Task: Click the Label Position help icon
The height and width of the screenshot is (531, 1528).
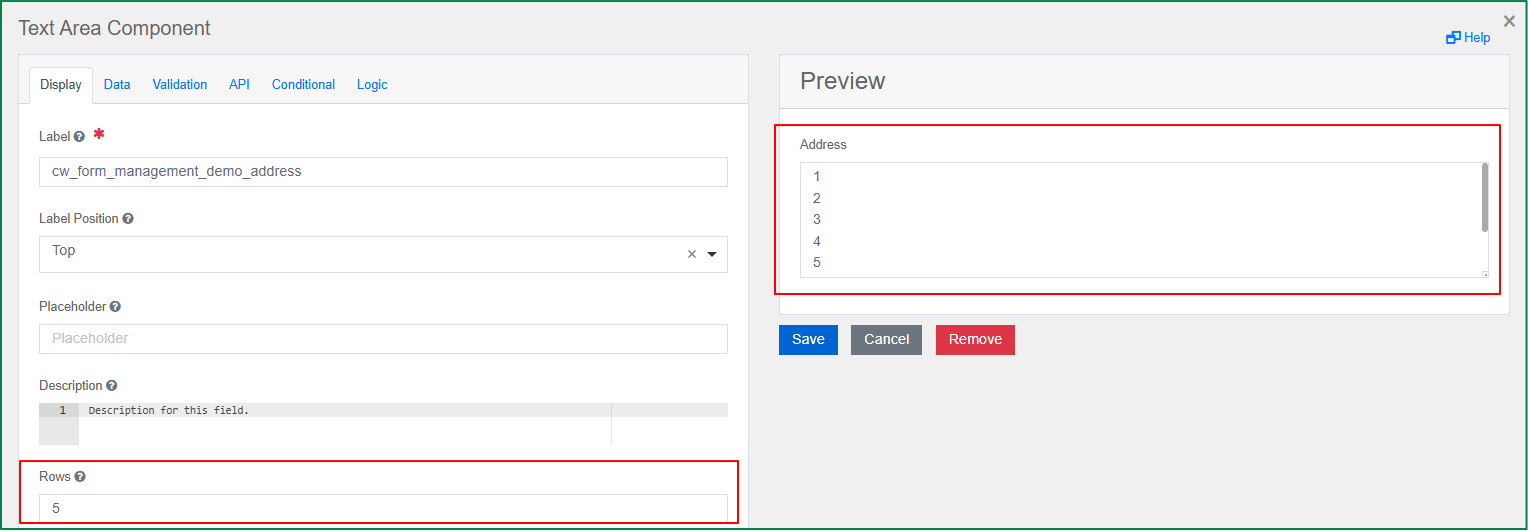Action: 128,219
